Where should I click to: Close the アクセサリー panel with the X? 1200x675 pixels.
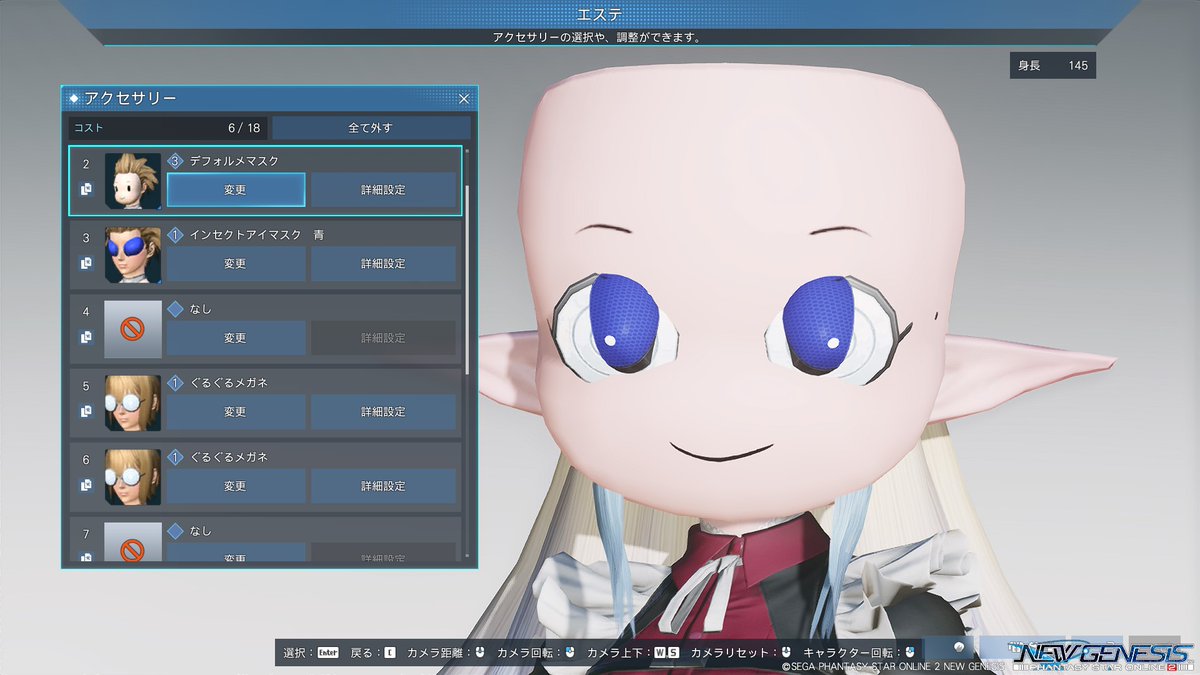coord(464,99)
